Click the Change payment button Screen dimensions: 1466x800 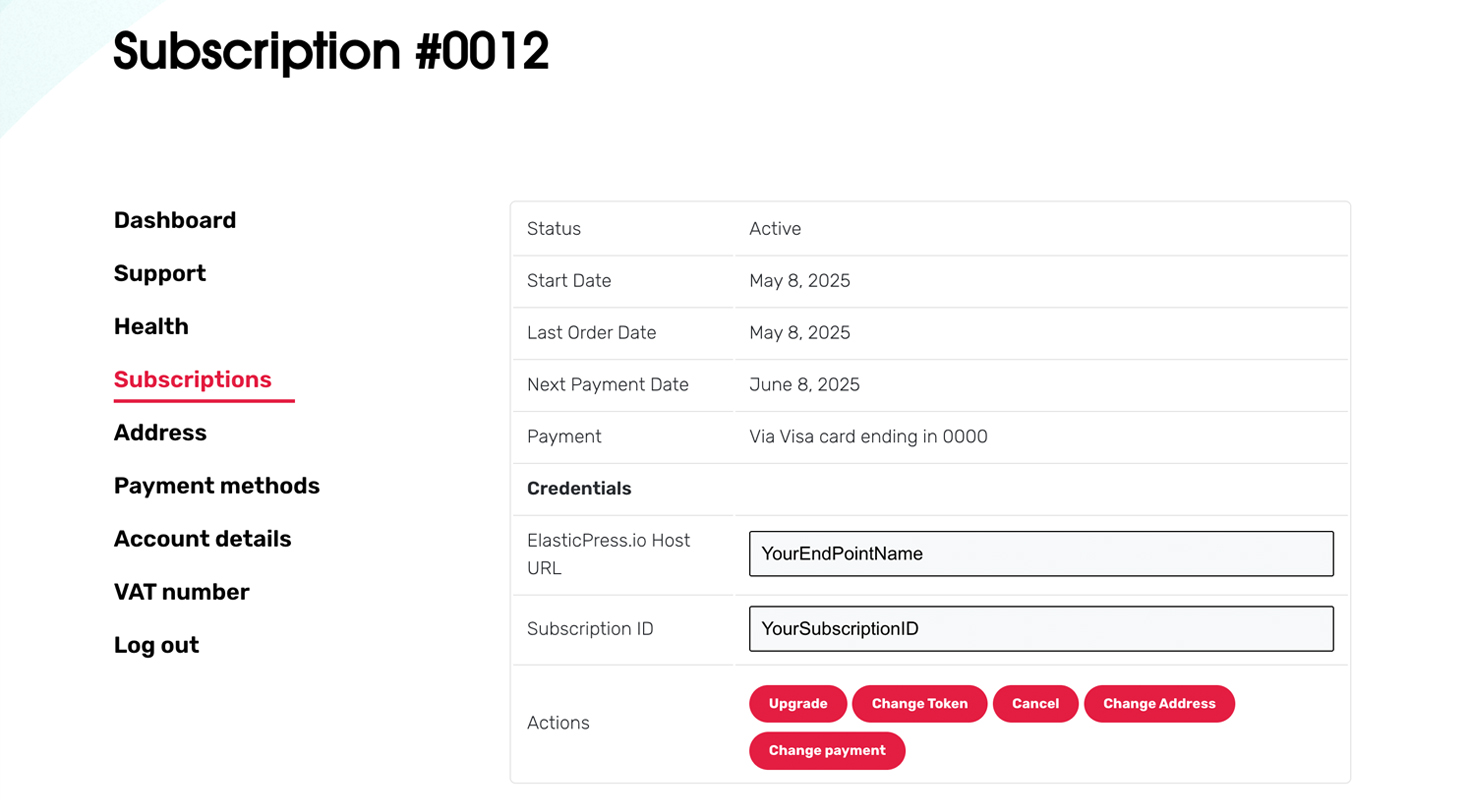tap(827, 751)
